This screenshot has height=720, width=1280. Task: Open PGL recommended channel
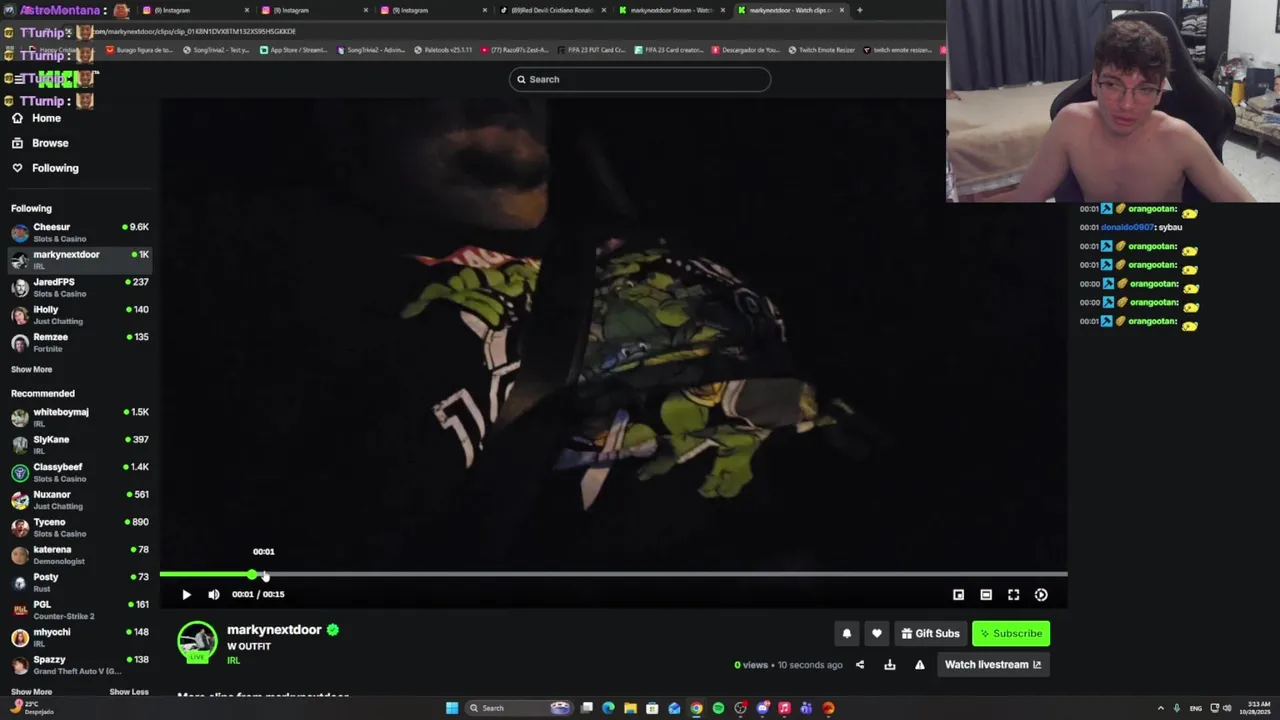[80, 609]
